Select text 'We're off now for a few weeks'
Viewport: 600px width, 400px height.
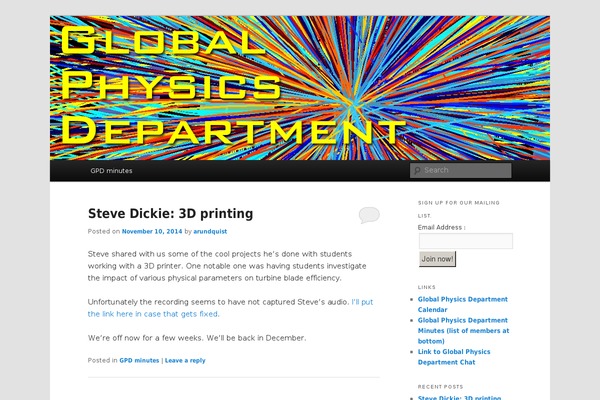click(x=145, y=338)
